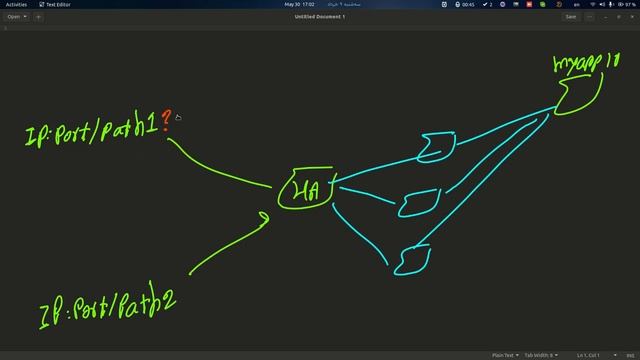The image size is (640, 360).
Task: Click the green tray icon
Action: [542, 4]
